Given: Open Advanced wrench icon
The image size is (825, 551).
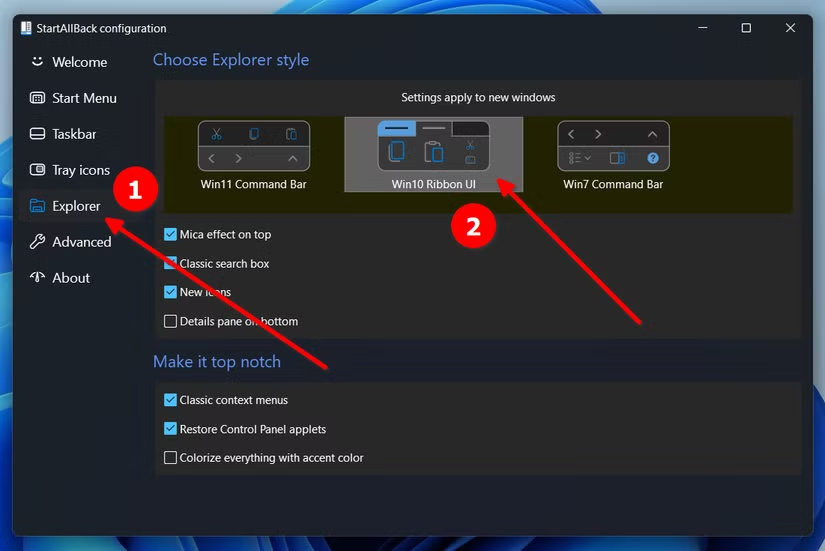Looking at the screenshot, I should point(37,242).
